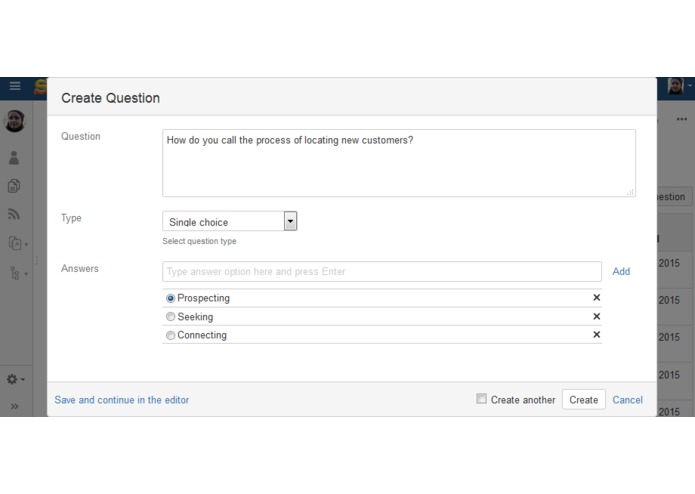Open the page tree icon in sidebar
695x494 pixels.
coord(18,273)
